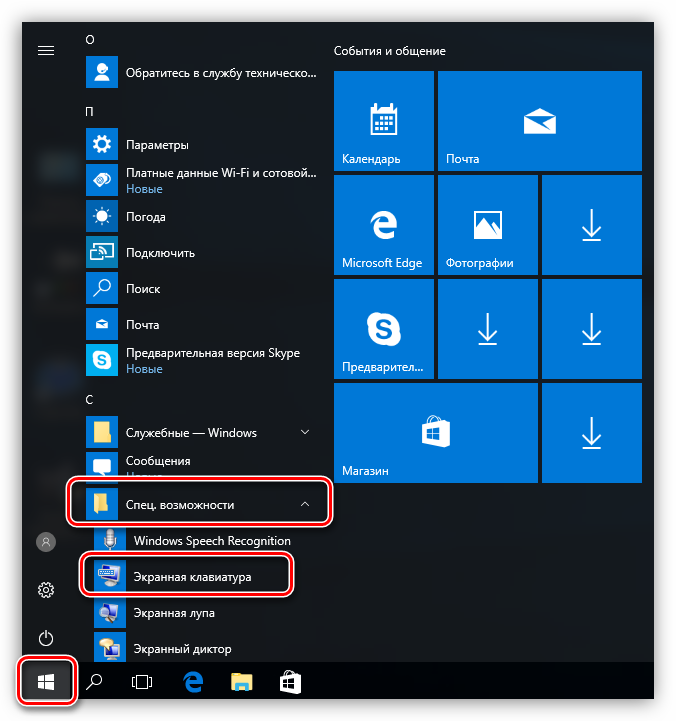Screen dimensions: 676x721
Task: Click download tile right of Магазин
Action: coord(592,433)
